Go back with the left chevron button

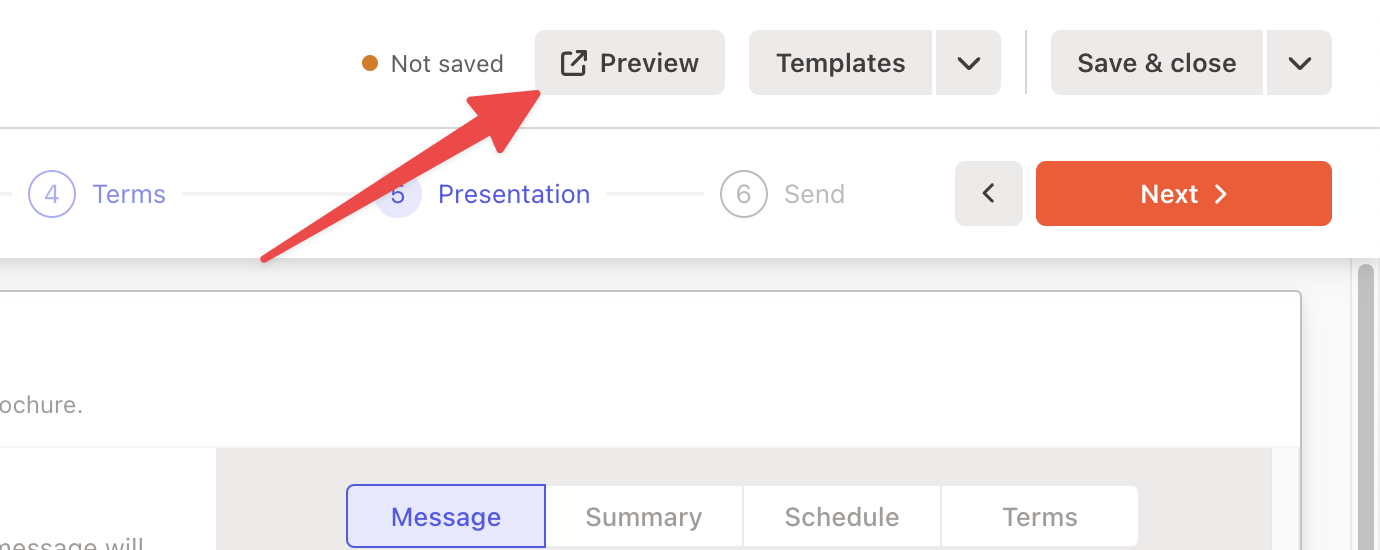989,193
